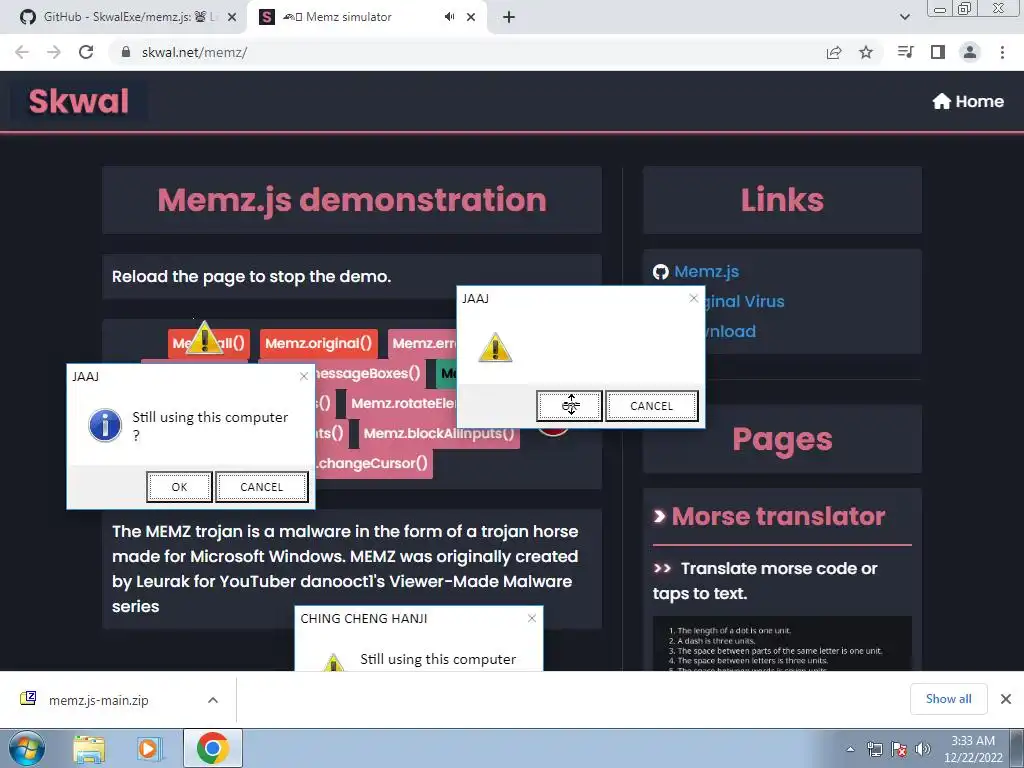The width and height of the screenshot is (1024, 768).
Task: Click Show all downloads
Action: (x=948, y=699)
